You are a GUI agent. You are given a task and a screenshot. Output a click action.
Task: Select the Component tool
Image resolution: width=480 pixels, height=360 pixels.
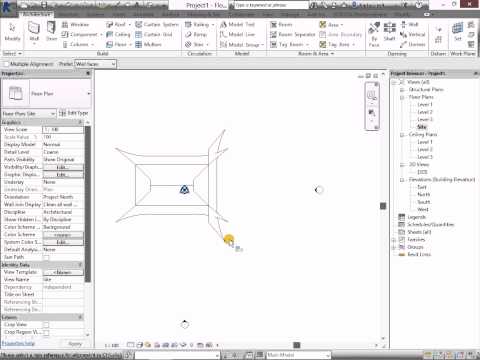click(80, 34)
